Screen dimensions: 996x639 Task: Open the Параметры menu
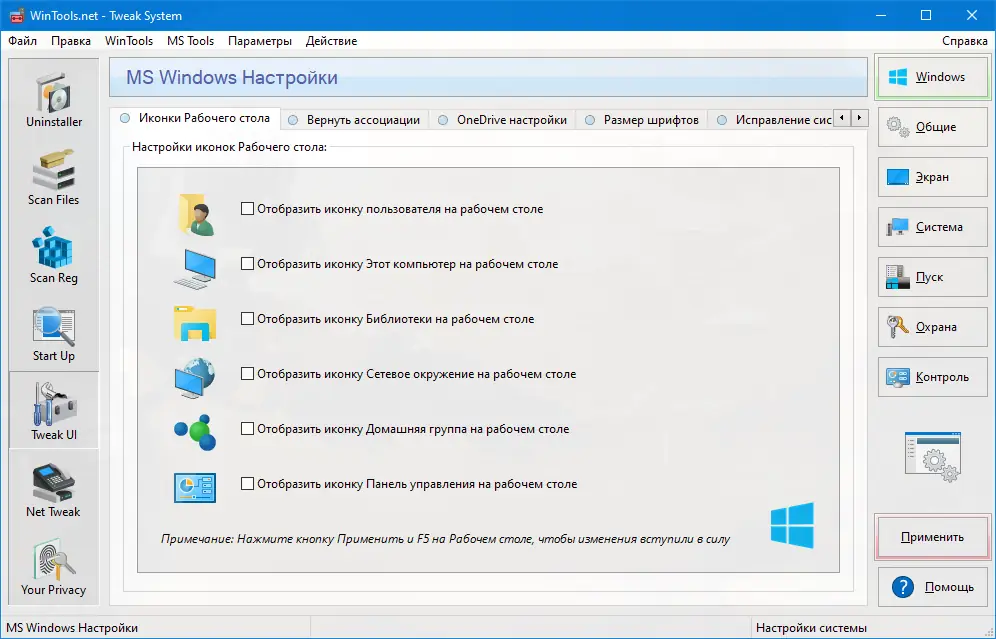[260, 41]
